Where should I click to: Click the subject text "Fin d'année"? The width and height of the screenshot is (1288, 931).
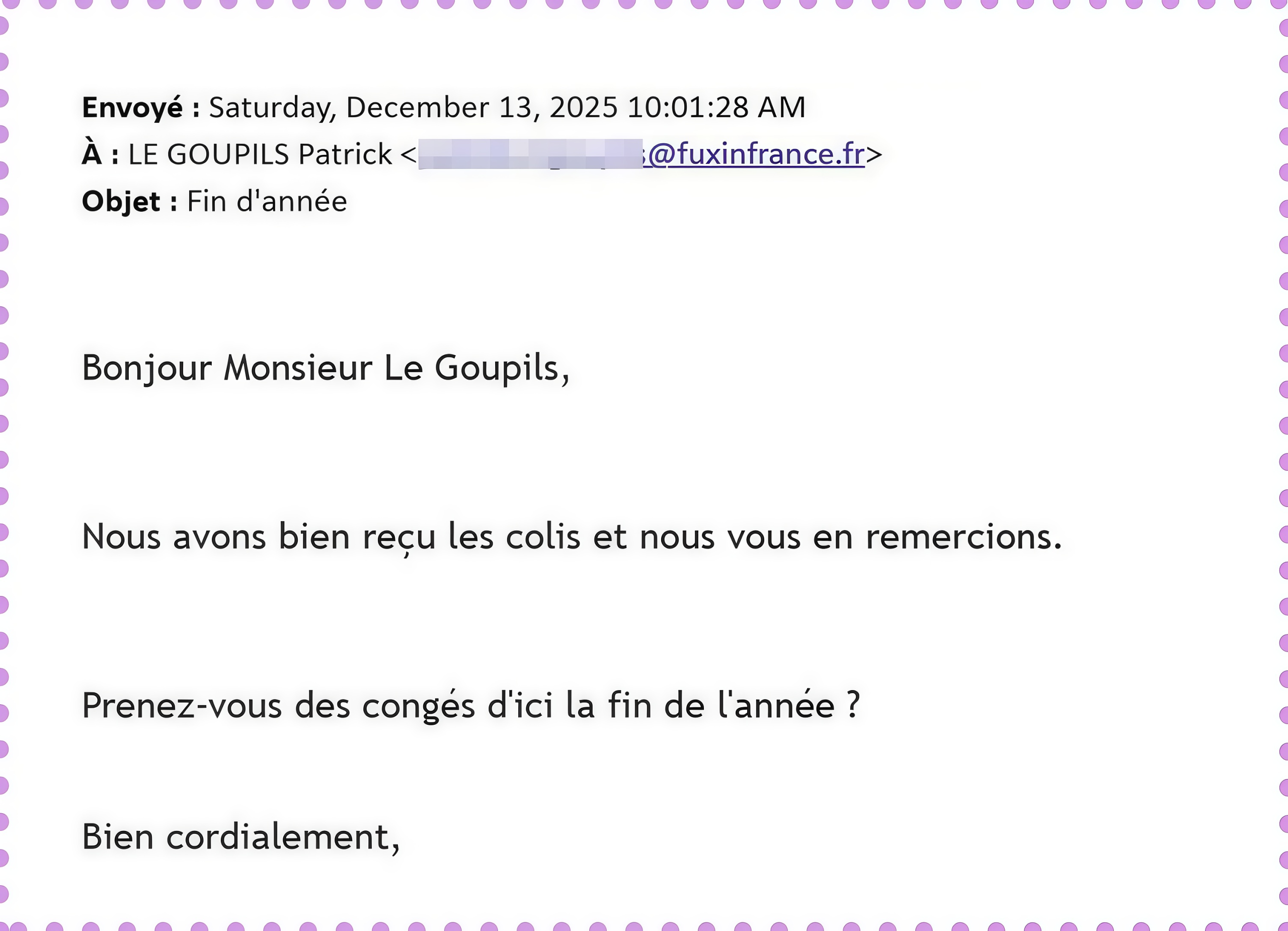tap(267, 202)
